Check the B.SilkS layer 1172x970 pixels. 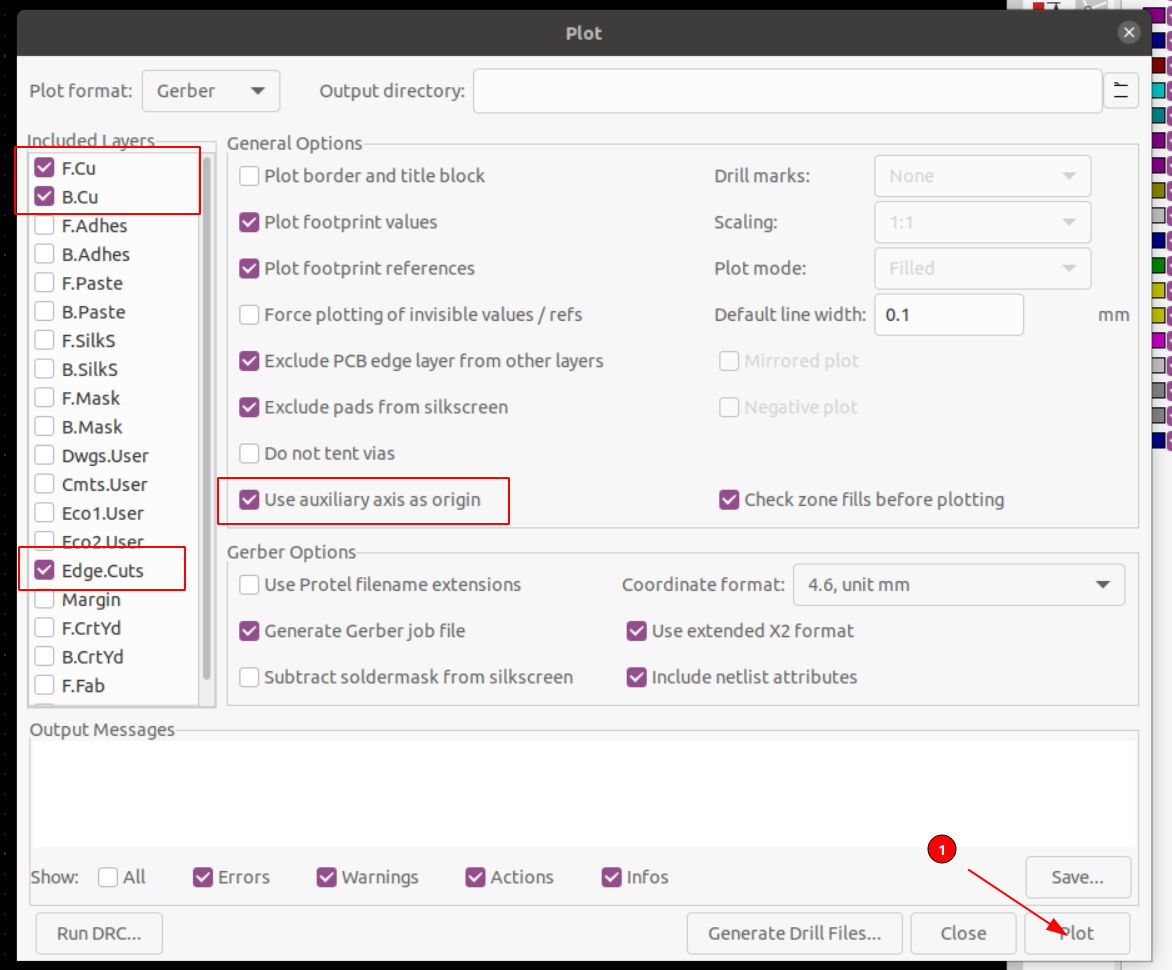pos(44,369)
